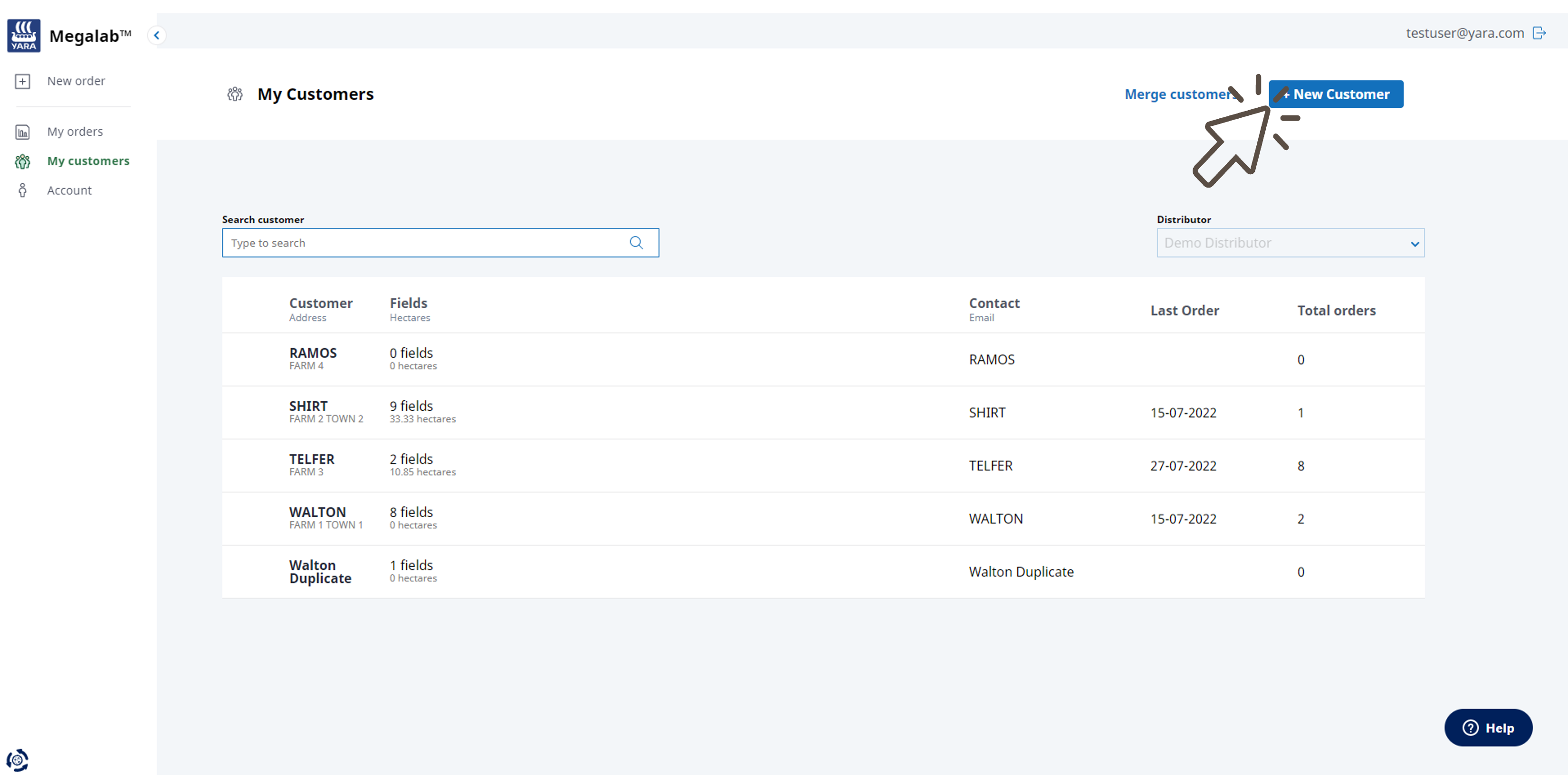Open the TELFER customer row
1568x775 pixels.
coord(312,459)
